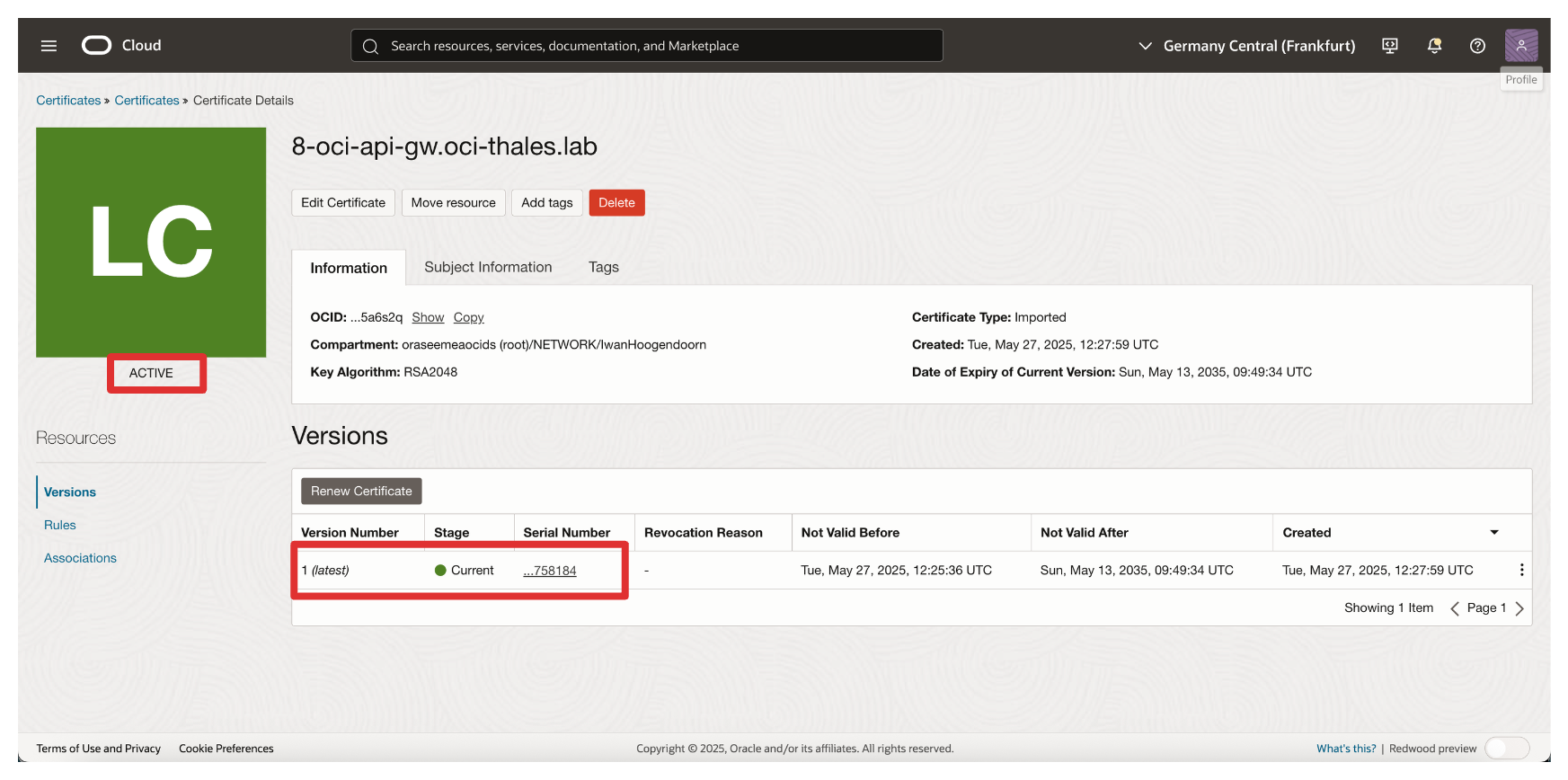Image resolution: width=1568 pixels, height=780 pixels.
Task: Click the Renew Certificate button
Action: (x=361, y=491)
